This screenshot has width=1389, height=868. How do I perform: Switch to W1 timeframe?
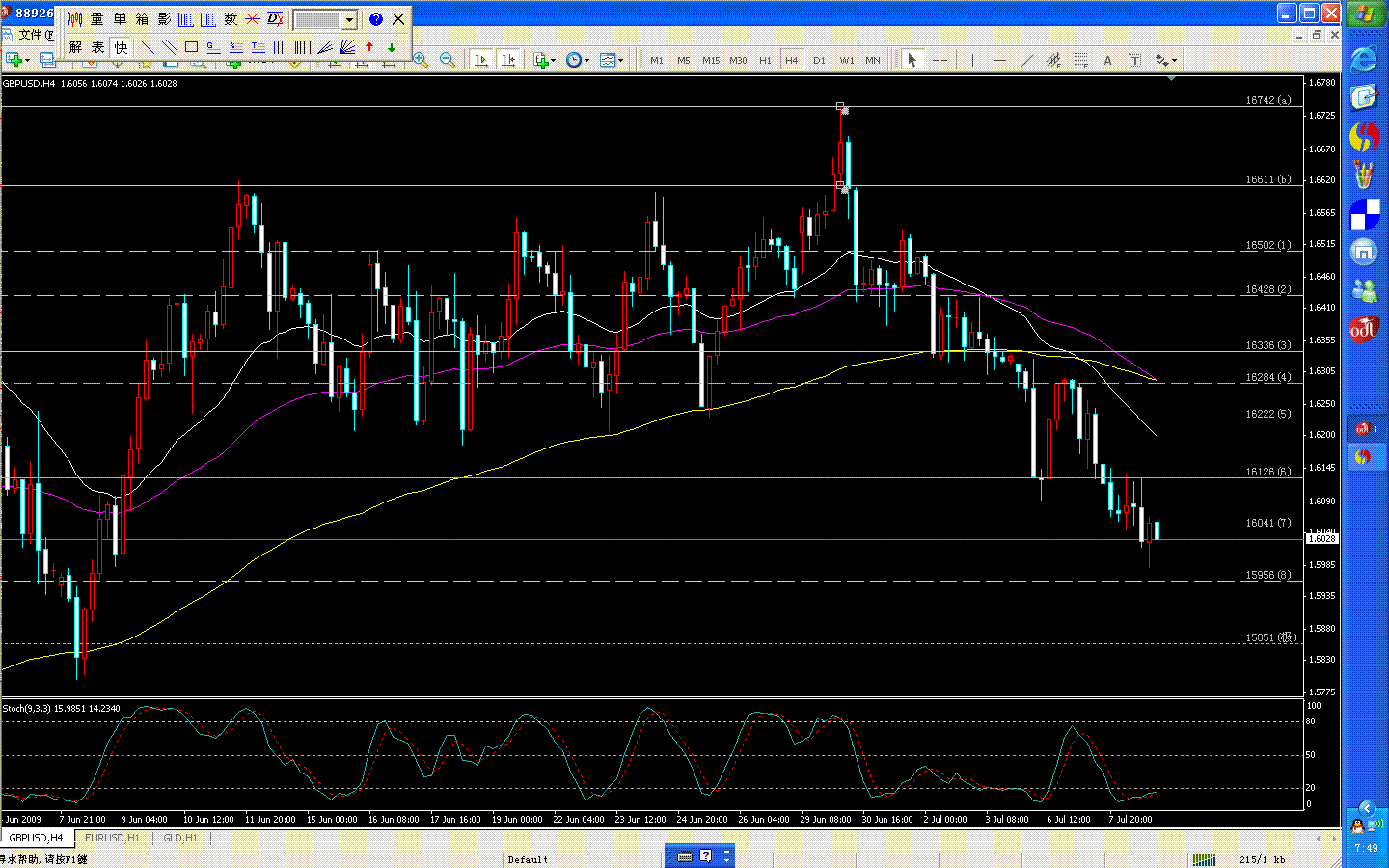(847, 60)
